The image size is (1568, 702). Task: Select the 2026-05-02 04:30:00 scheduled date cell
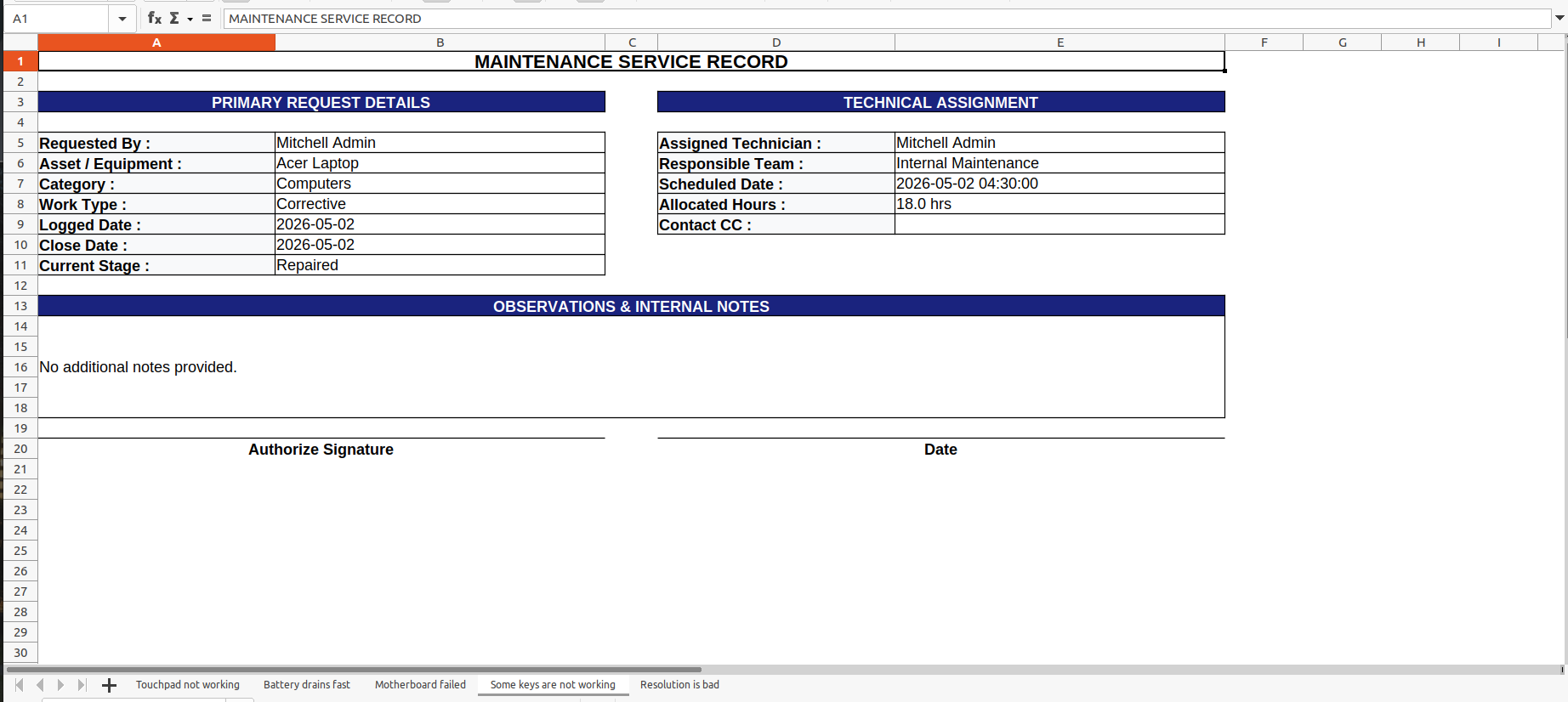click(x=1060, y=184)
